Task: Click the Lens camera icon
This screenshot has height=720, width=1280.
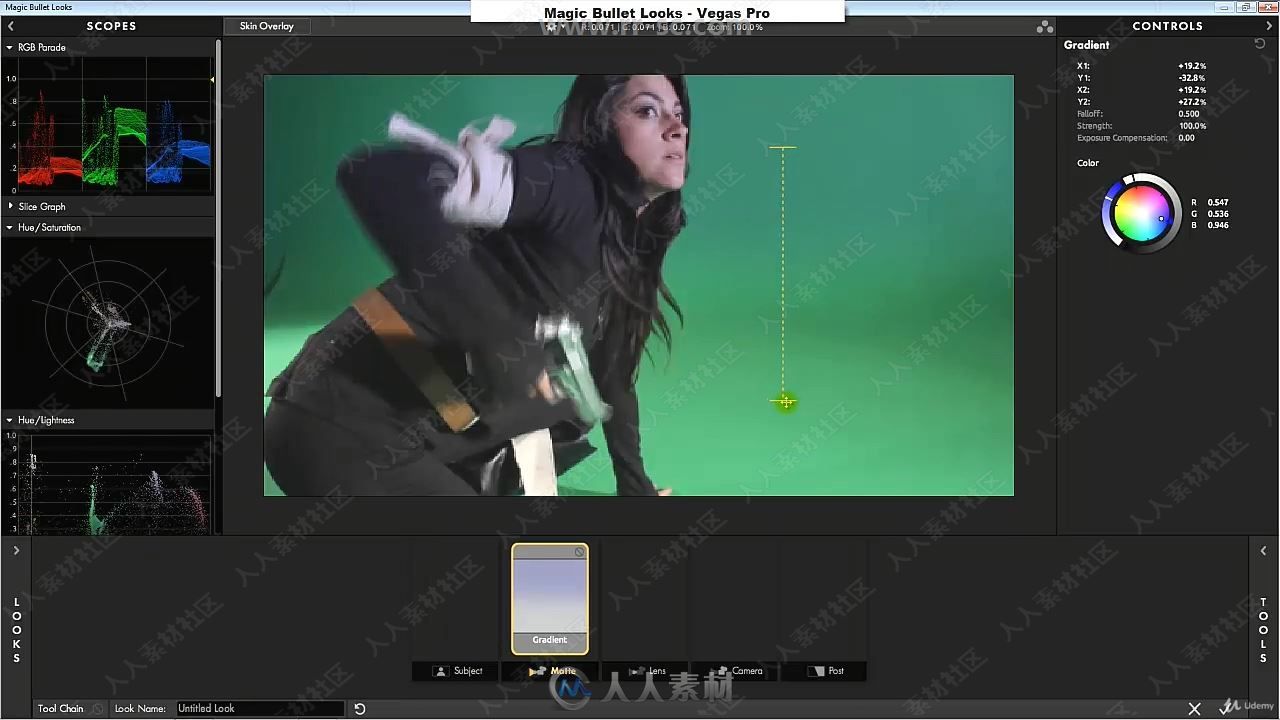Action: (636, 671)
